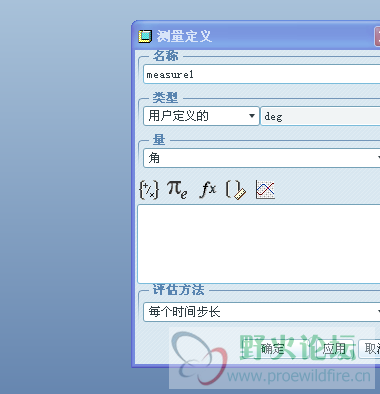Open the fx function list icon

tap(207, 190)
